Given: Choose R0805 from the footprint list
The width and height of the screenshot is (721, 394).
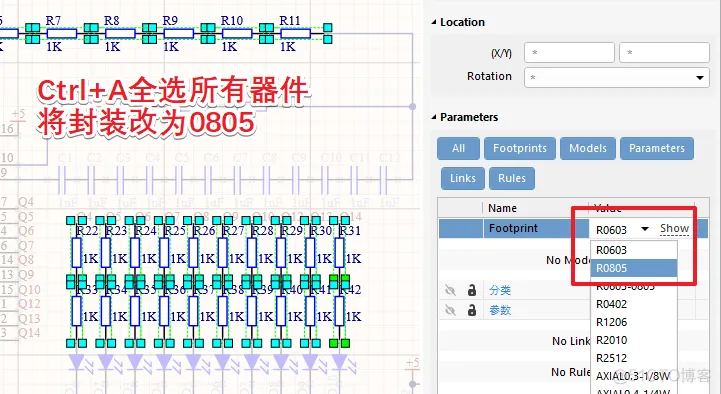Looking at the screenshot, I should tap(634, 268).
